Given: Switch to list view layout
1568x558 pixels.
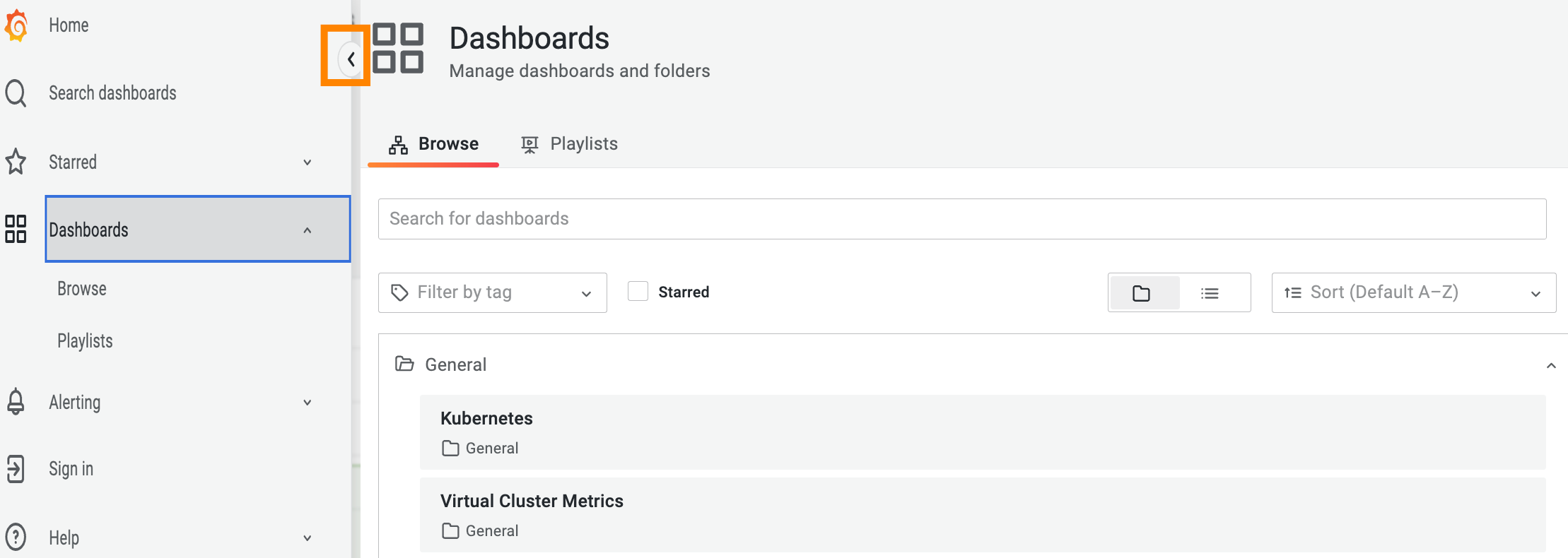Looking at the screenshot, I should click(1210, 293).
